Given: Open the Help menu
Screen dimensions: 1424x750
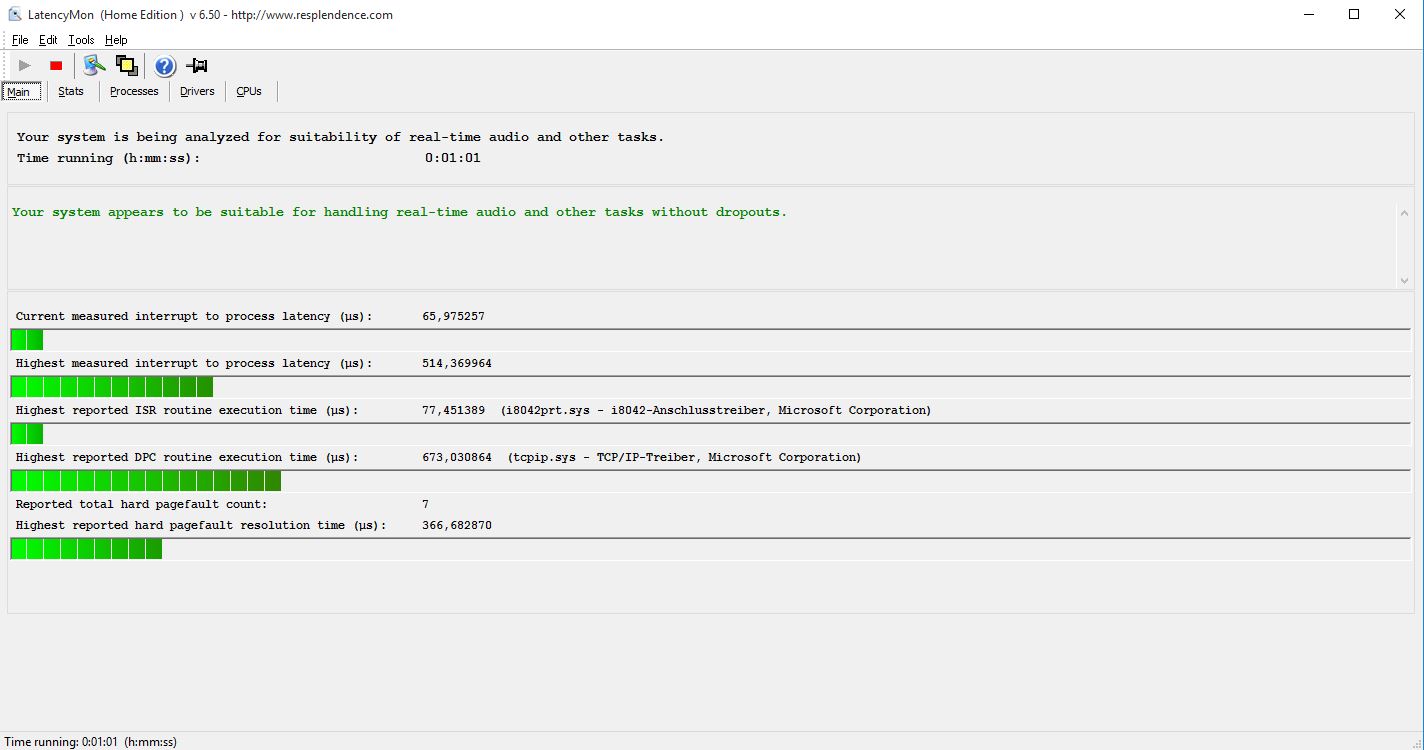Looking at the screenshot, I should (x=116, y=40).
